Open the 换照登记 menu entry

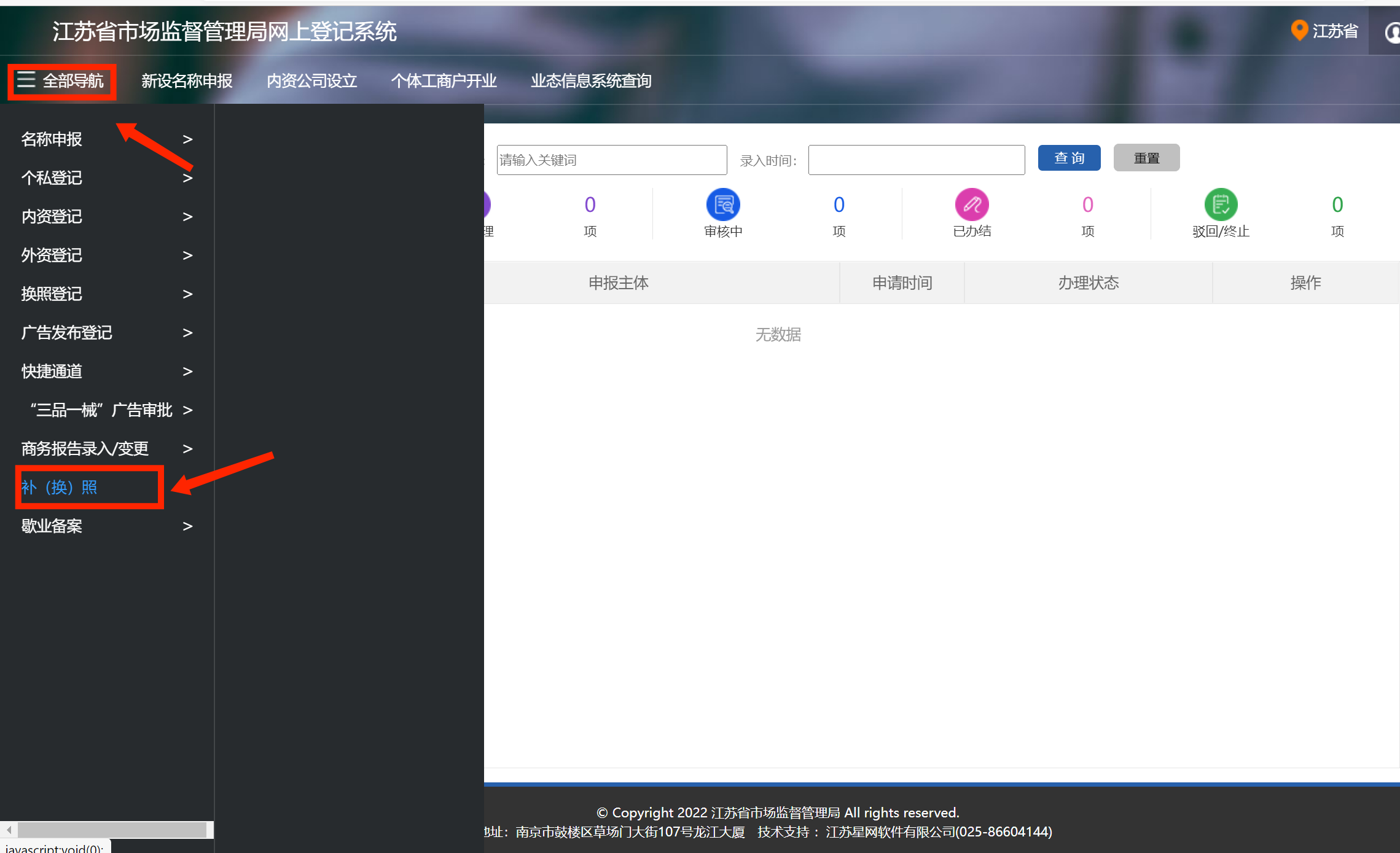click(x=52, y=294)
